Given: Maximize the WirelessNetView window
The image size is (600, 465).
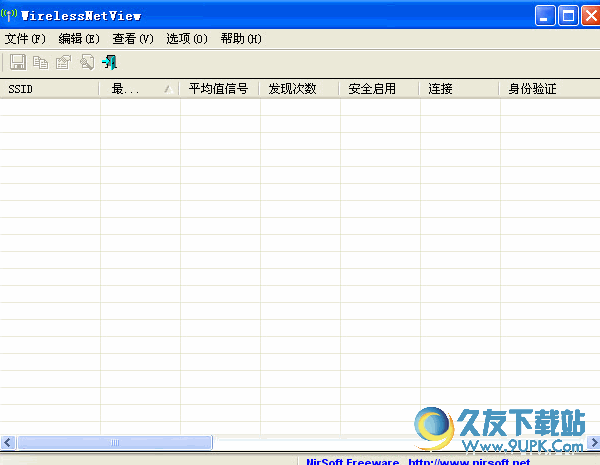Looking at the screenshot, I should click(568, 16).
